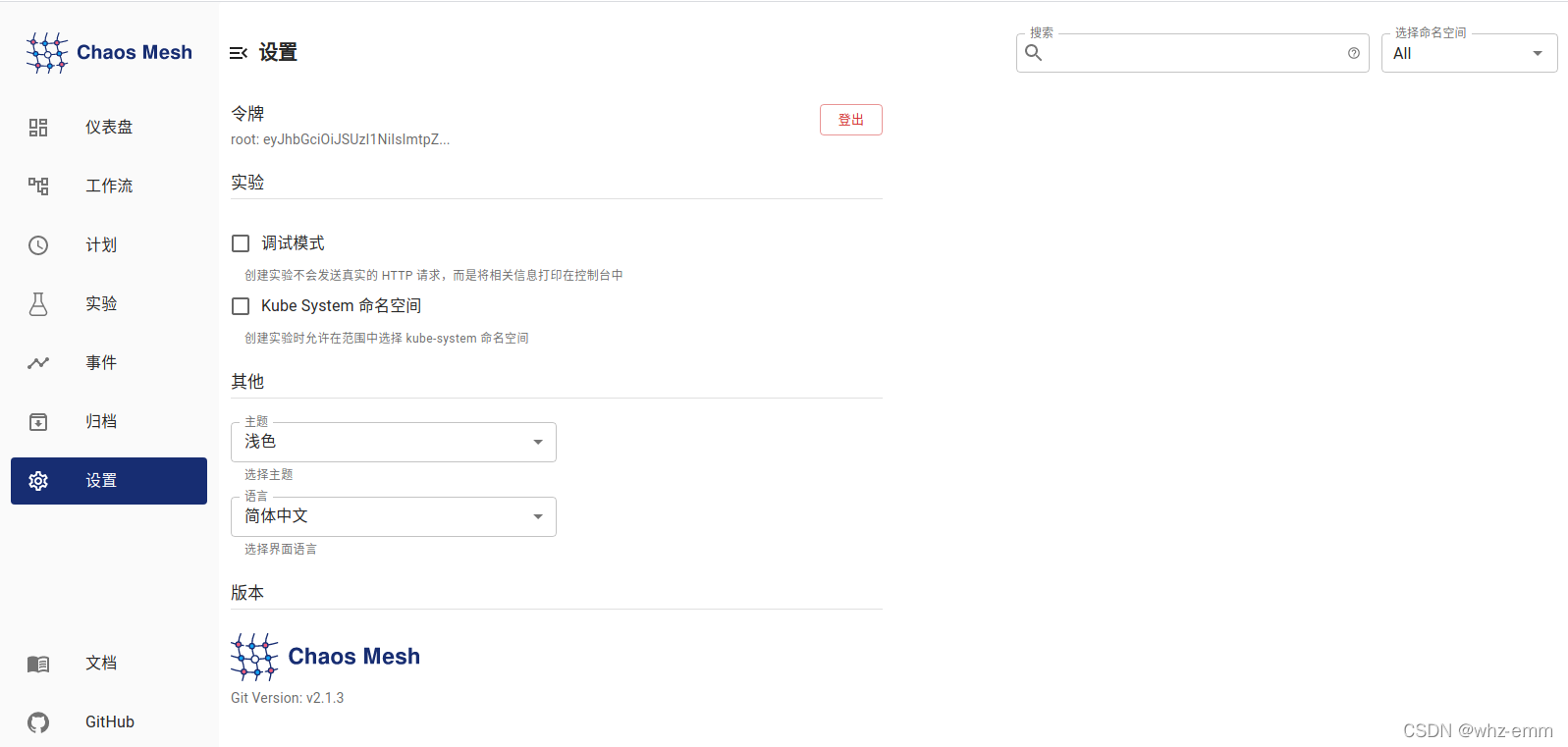Image resolution: width=1568 pixels, height=747 pixels.
Task: Click the 其他 section heading
Action: (x=247, y=382)
